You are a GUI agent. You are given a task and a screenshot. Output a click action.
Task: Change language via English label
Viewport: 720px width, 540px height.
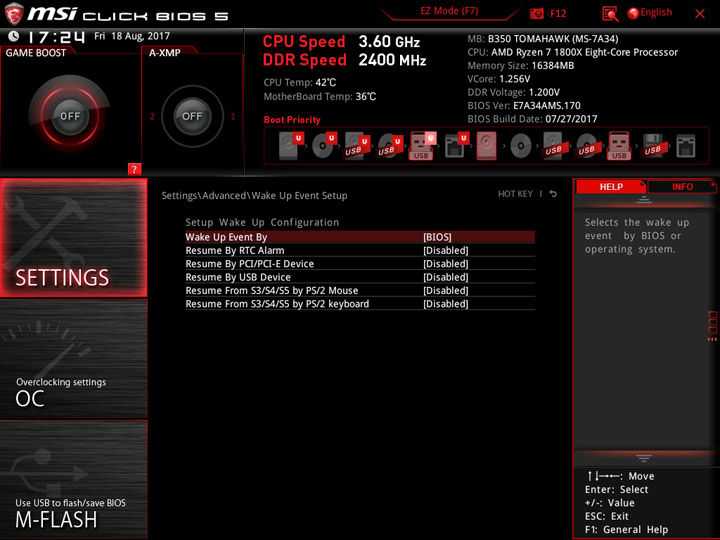tap(656, 12)
